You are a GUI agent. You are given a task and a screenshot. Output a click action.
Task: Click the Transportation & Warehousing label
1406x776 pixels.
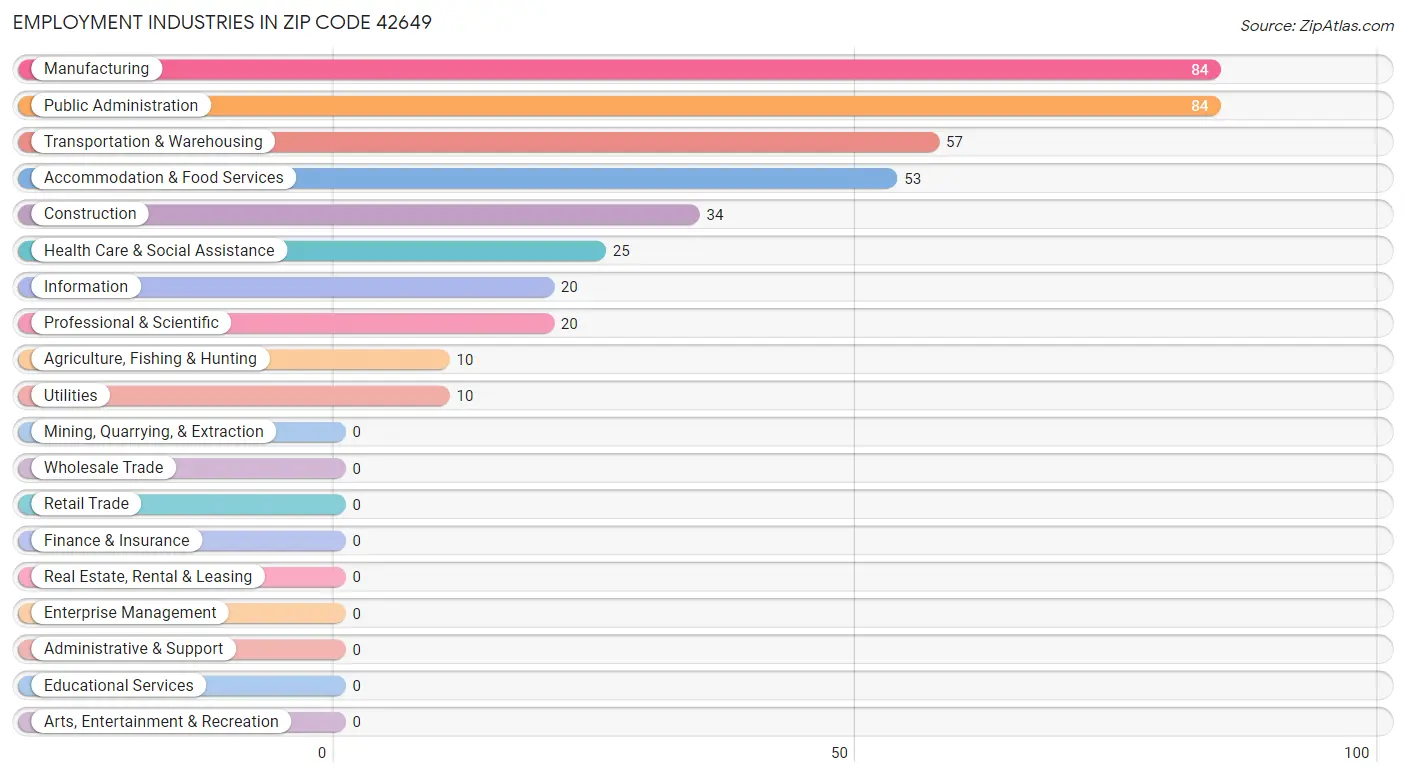point(153,142)
